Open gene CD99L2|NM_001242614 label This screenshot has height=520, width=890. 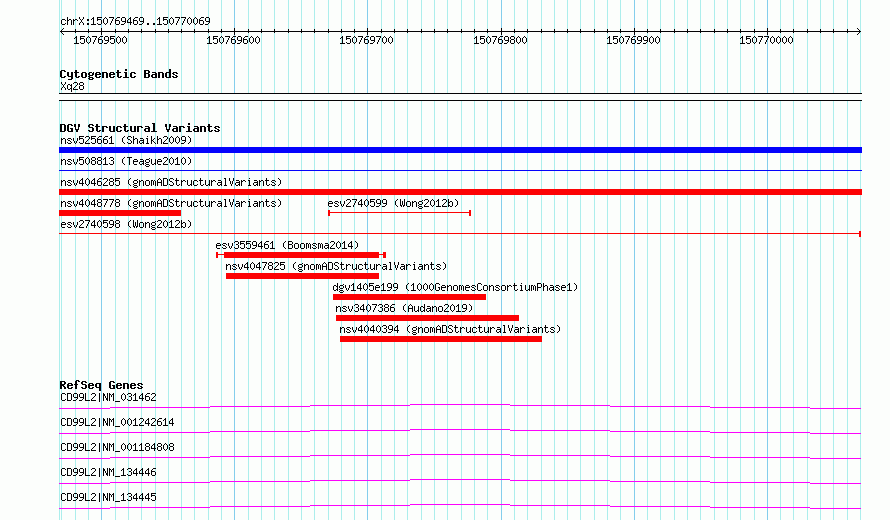click(x=117, y=422)
